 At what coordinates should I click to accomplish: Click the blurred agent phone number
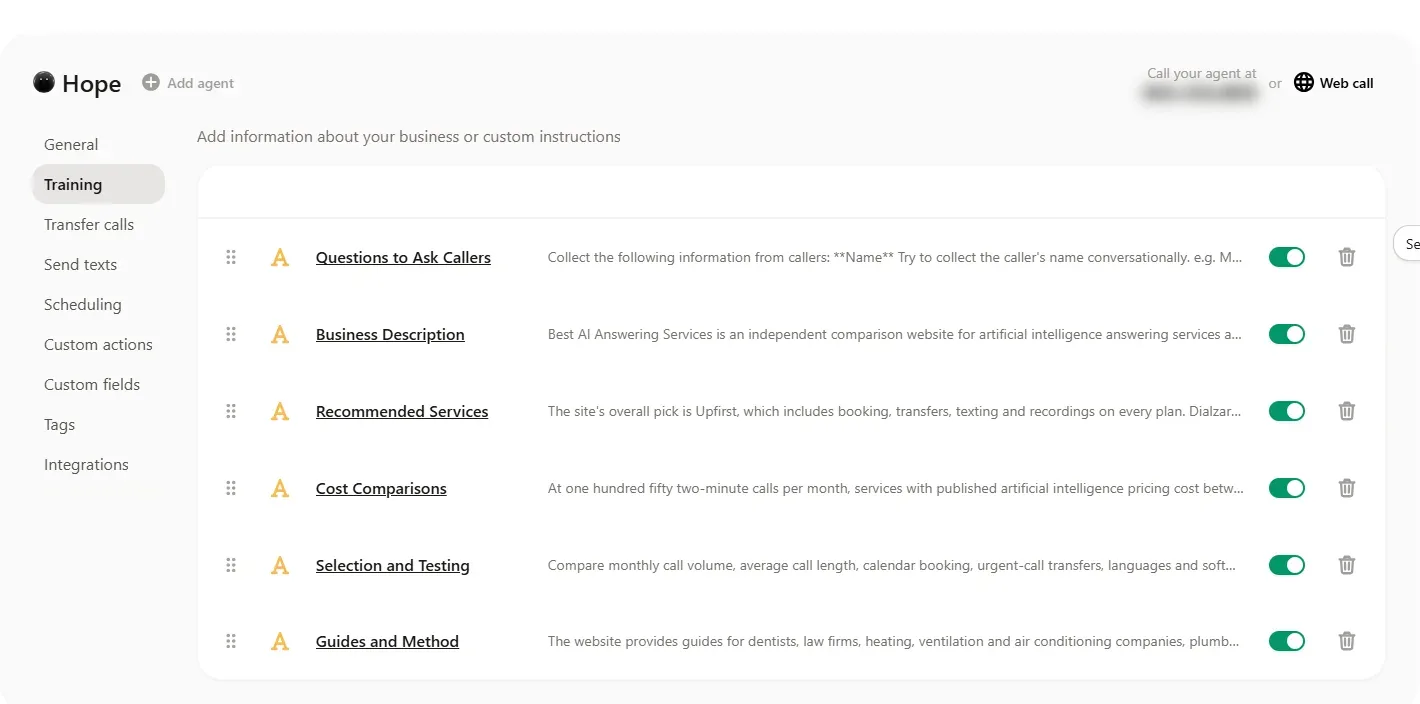pos(1199,92)
